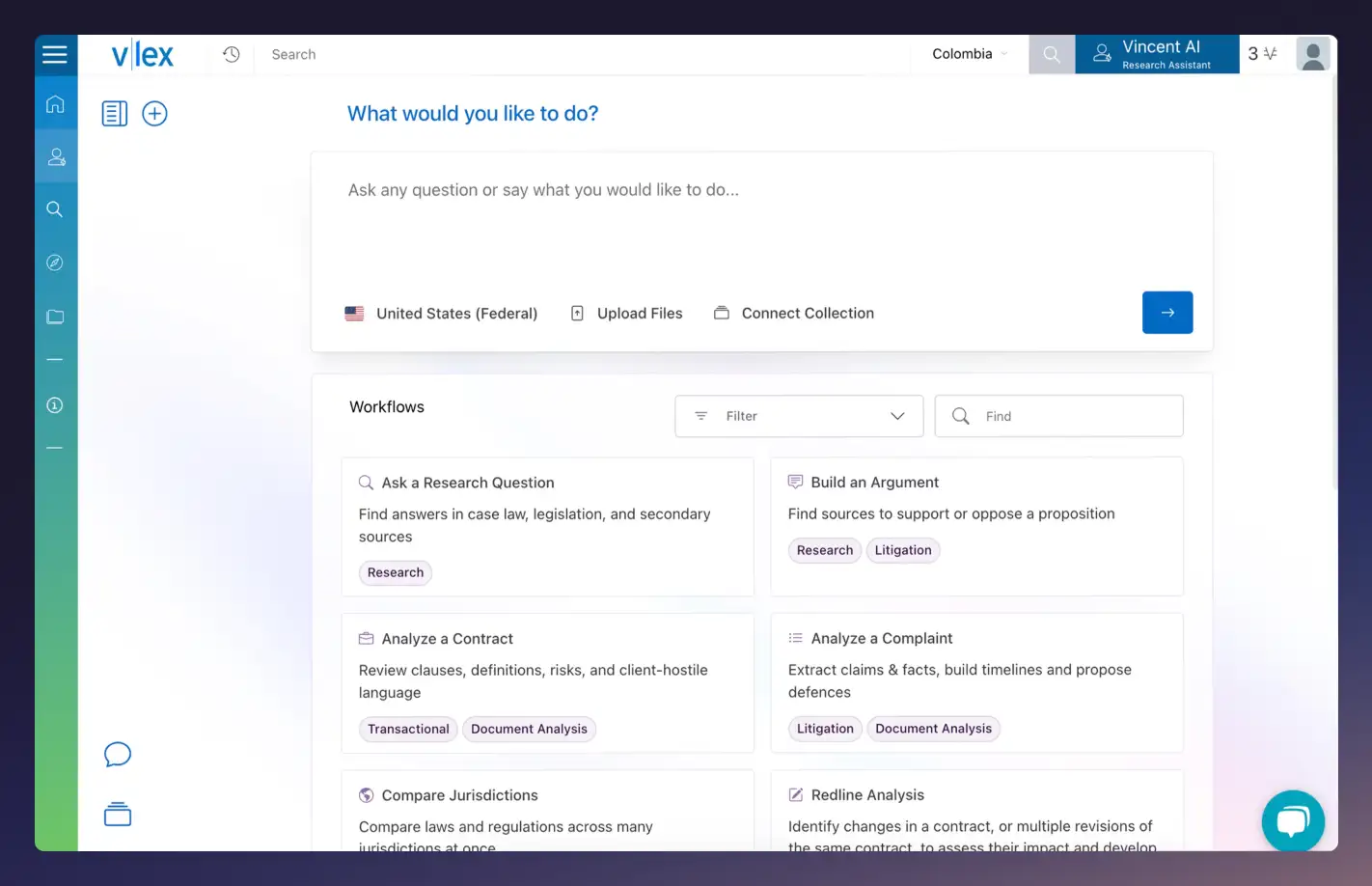Start new conversation with plus icon
Screen dimensions: 1372x886
coord(154,114)
